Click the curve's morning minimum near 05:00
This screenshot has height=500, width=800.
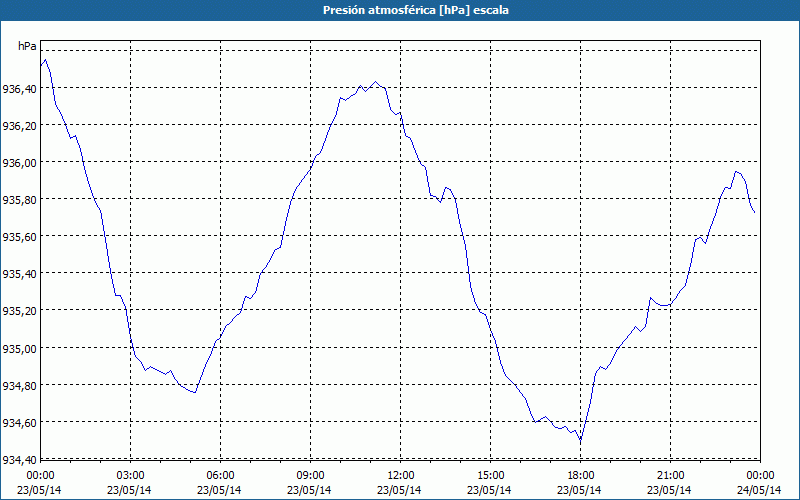click(x=195, y=392)
